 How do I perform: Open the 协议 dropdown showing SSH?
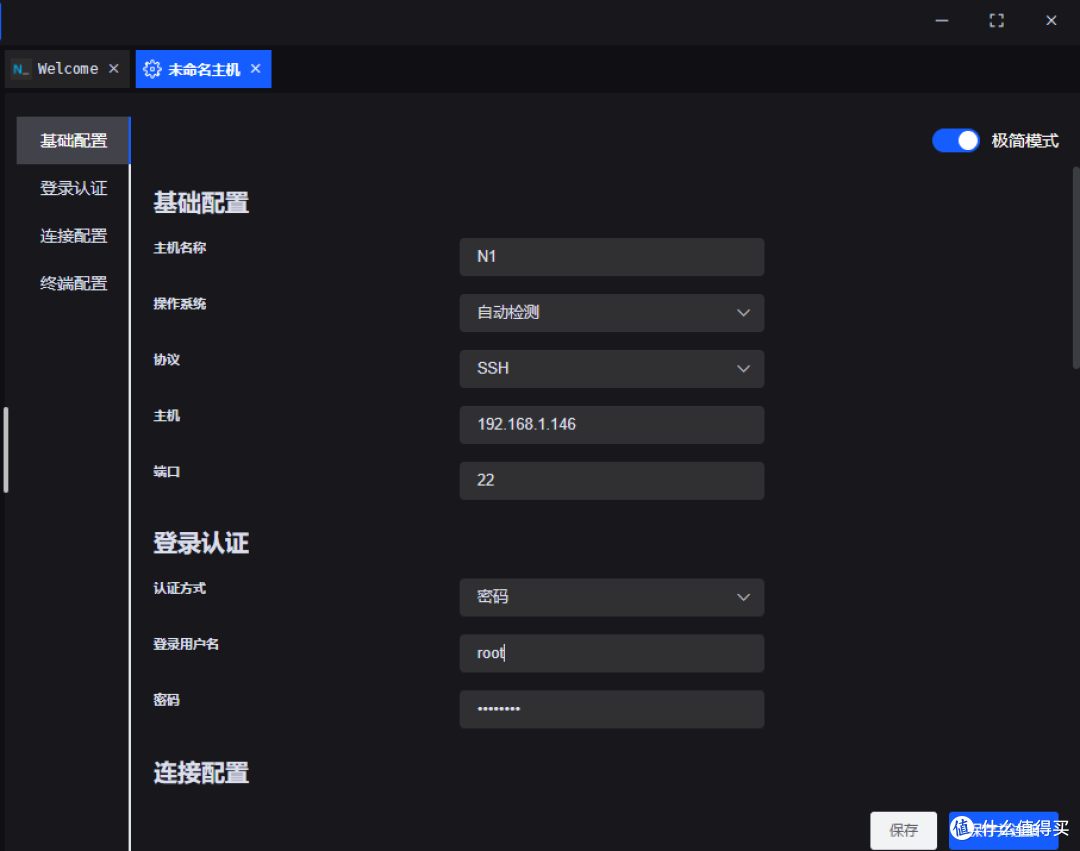[612, 368]
